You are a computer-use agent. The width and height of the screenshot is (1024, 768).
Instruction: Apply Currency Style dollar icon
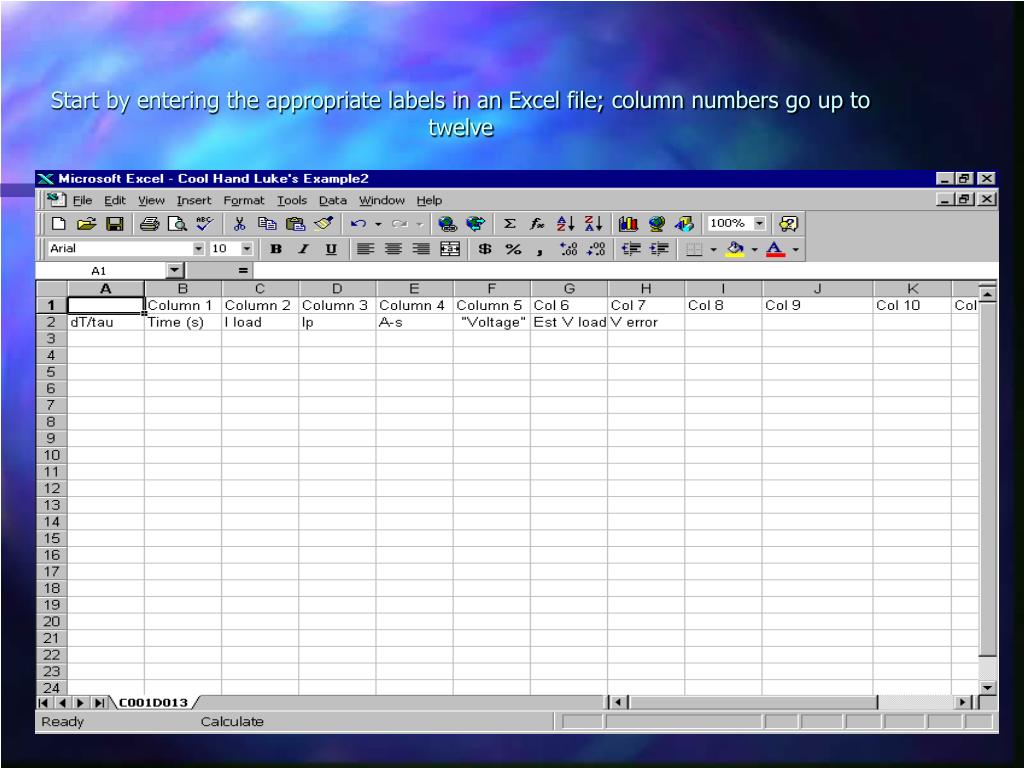click(485, 249)
